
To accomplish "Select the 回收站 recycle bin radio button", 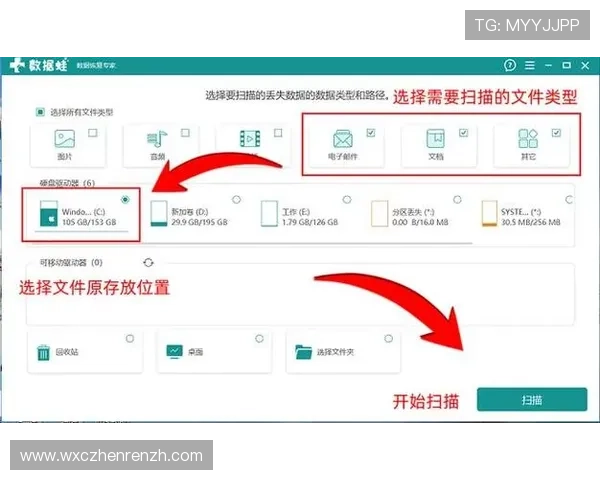I will pos(130,338).
